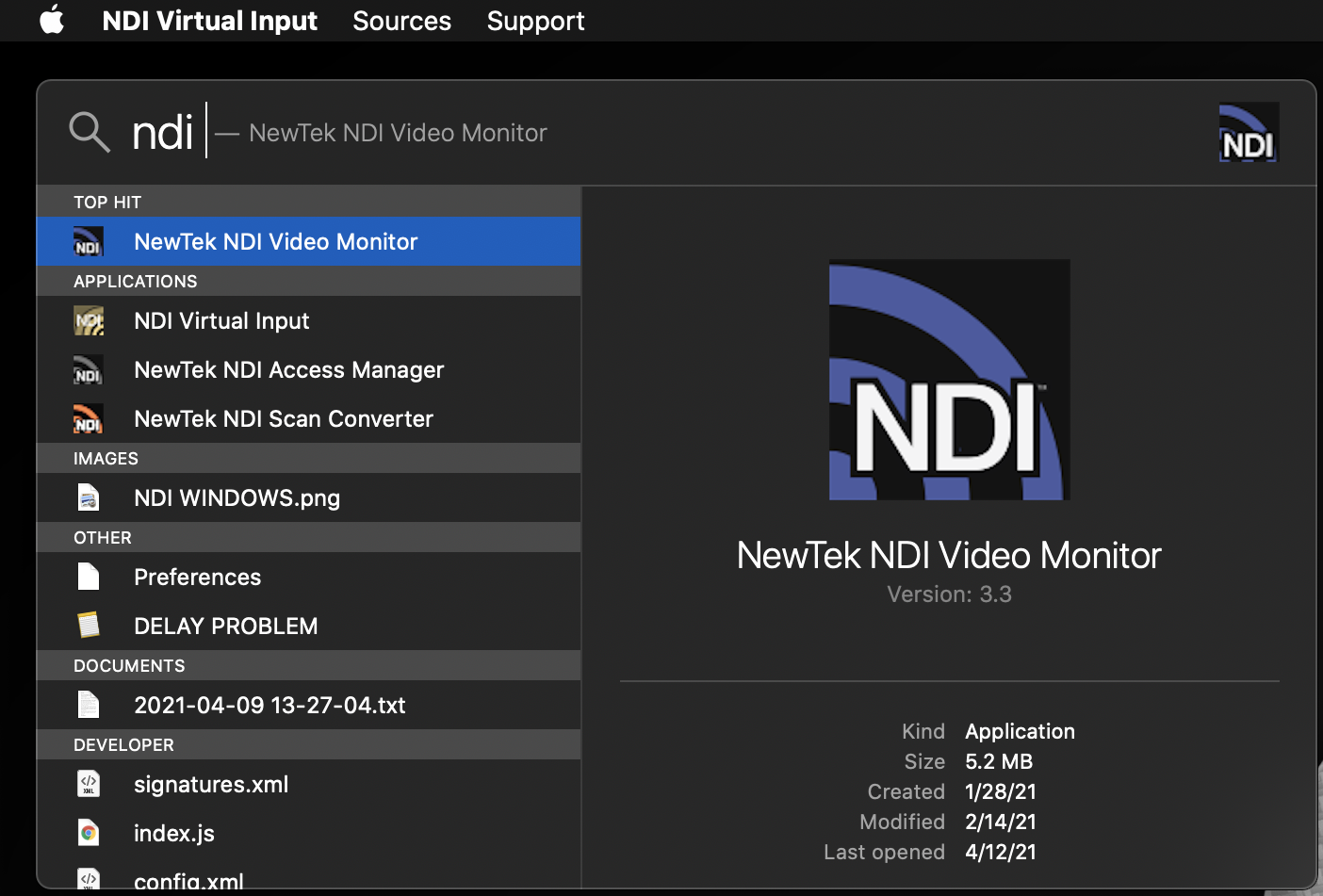The width and height of the screenshot is (1323, 896).
Task: Click the large NDI preview image
Action: tap(949, 380)
